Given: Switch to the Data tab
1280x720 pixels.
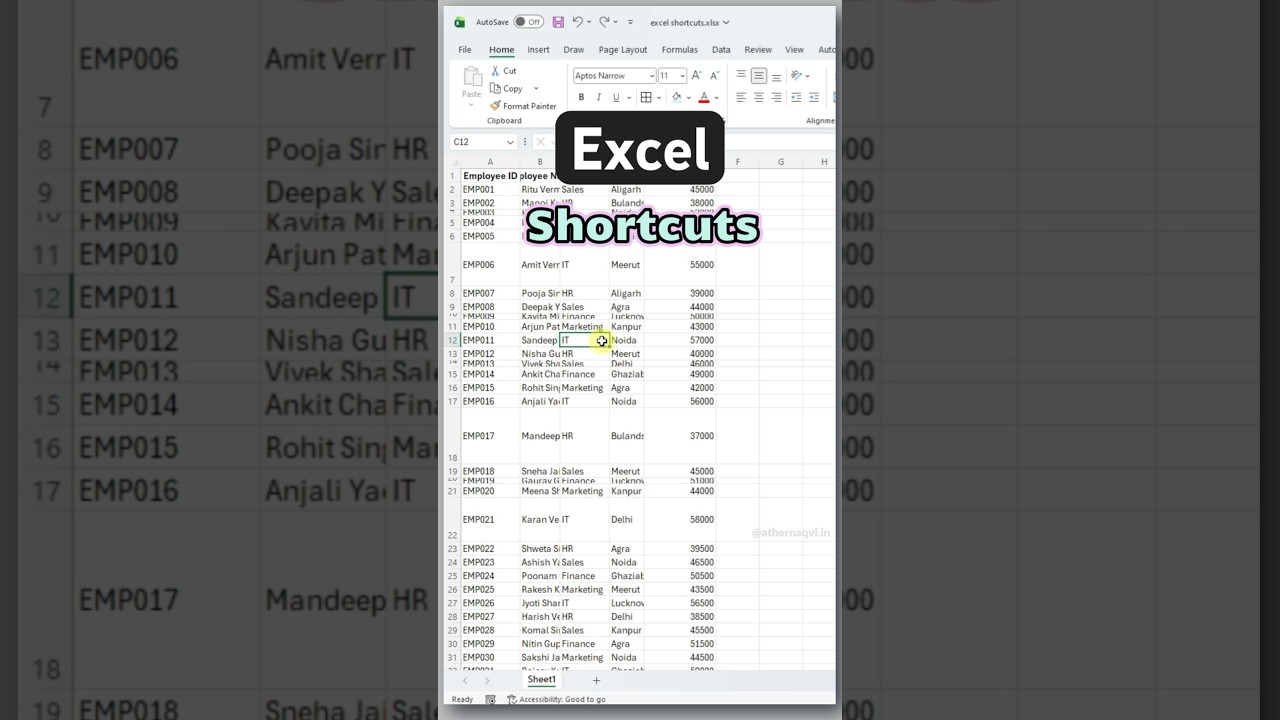Looking at the screenshot, I should coord(721,49).
